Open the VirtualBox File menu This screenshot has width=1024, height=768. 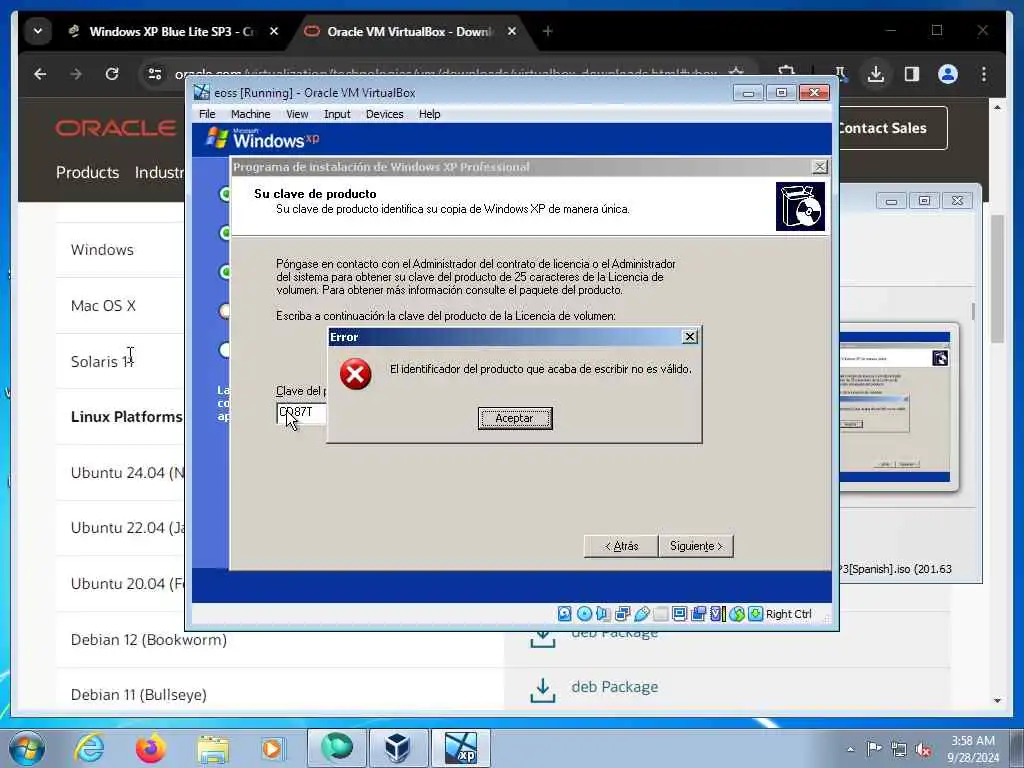coord(207,114)
